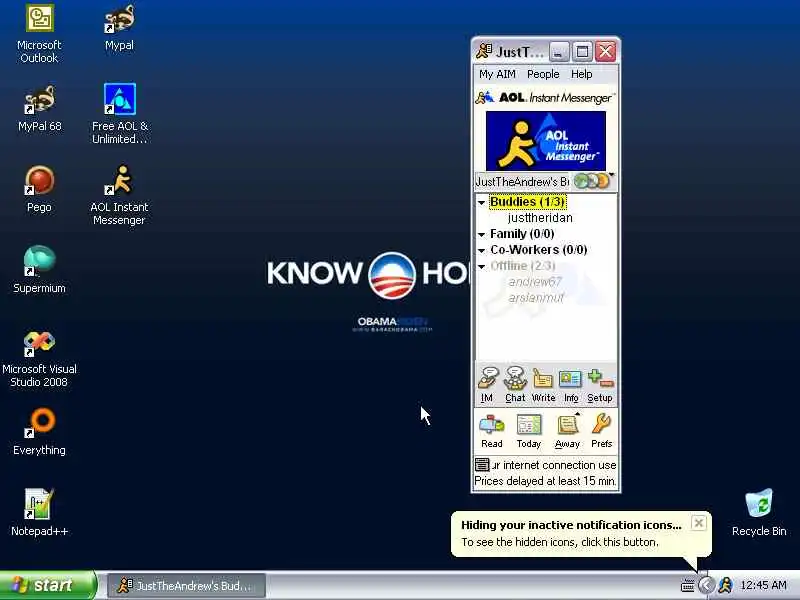Click the Write icon in AIM
Image resolution: width=800 pixels, height=600 pixels.
(x=543, y=385)
